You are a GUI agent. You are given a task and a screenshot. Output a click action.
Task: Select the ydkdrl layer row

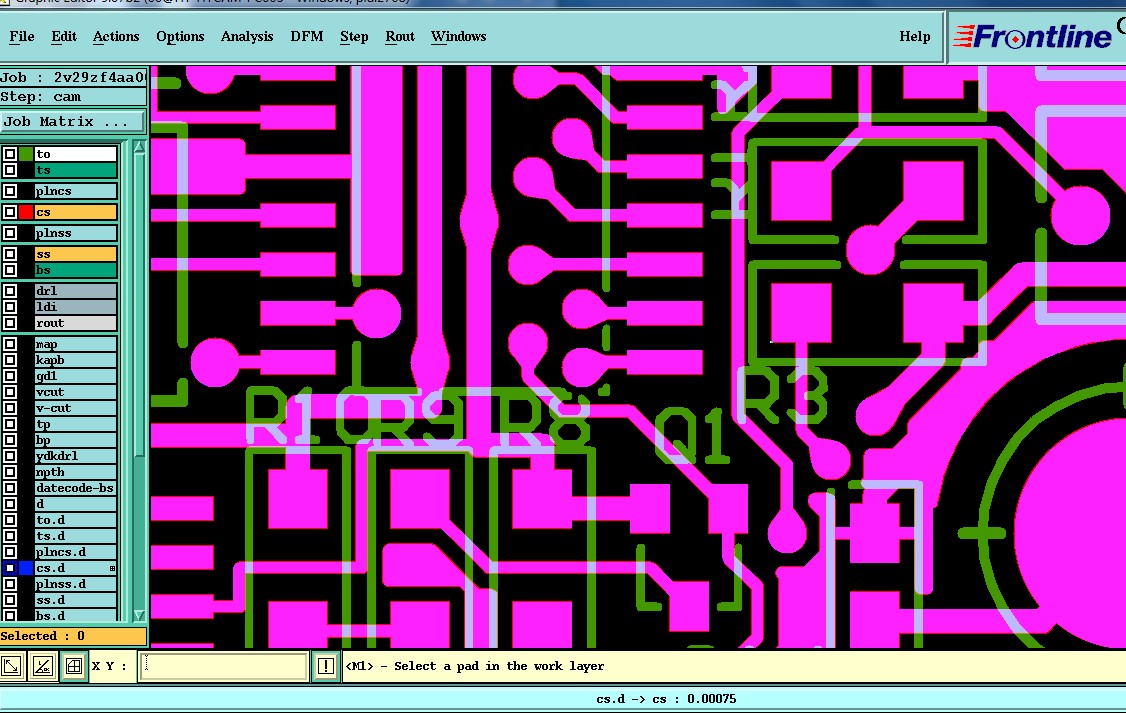tap(75, 456)
